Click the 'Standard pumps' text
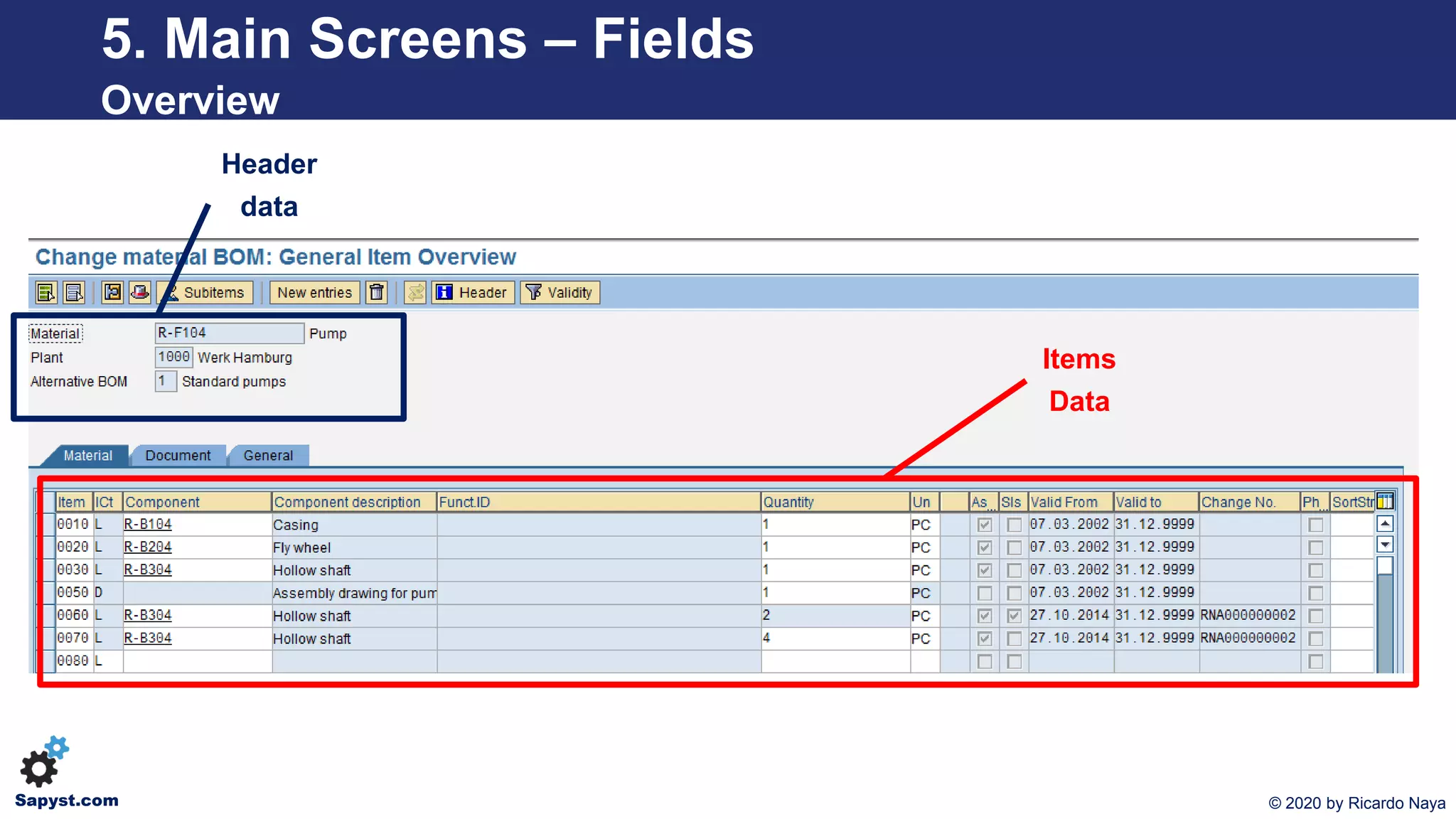 pos(234,382)
